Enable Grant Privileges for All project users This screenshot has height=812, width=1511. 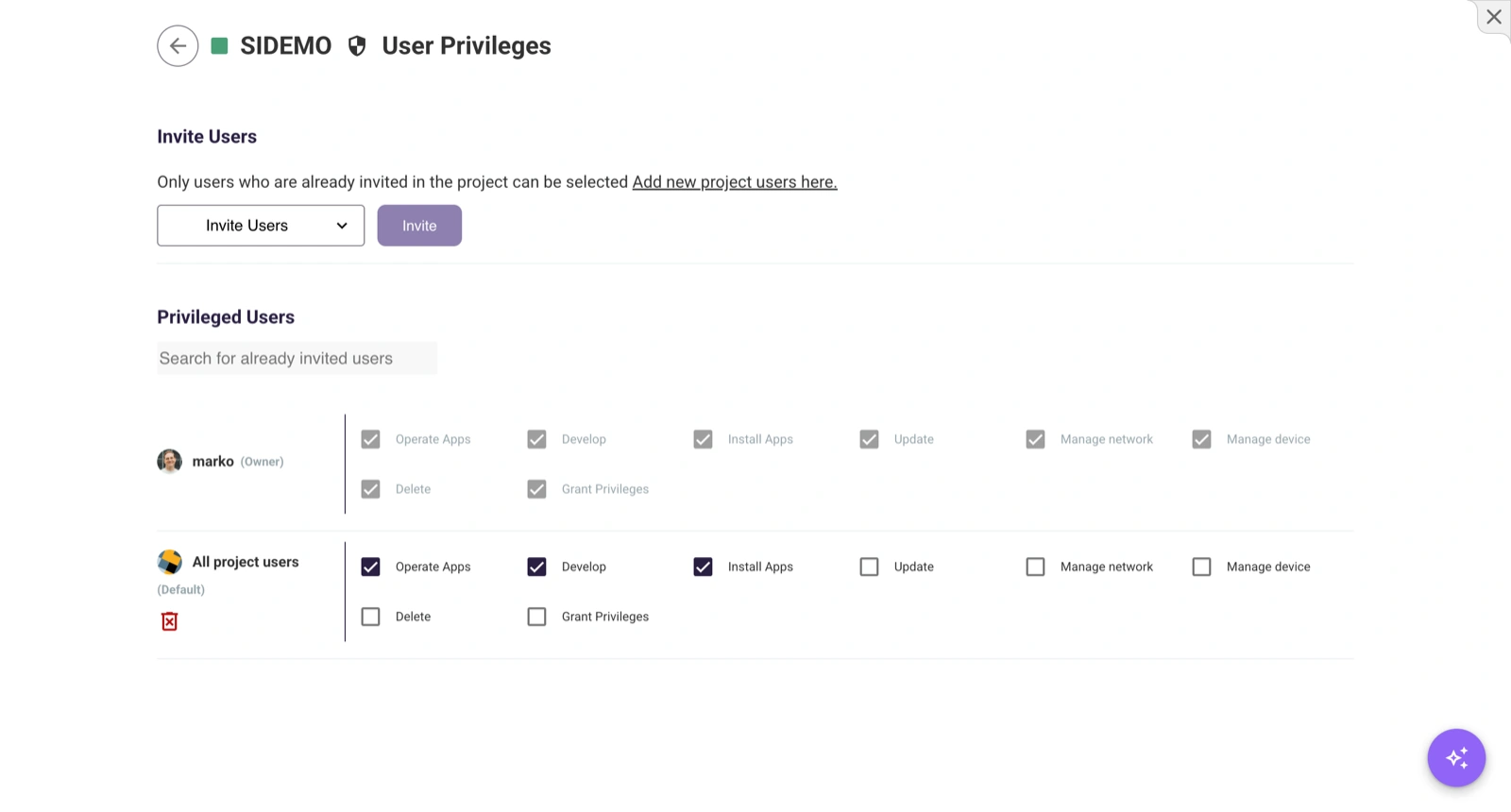(x=536, y=617)
